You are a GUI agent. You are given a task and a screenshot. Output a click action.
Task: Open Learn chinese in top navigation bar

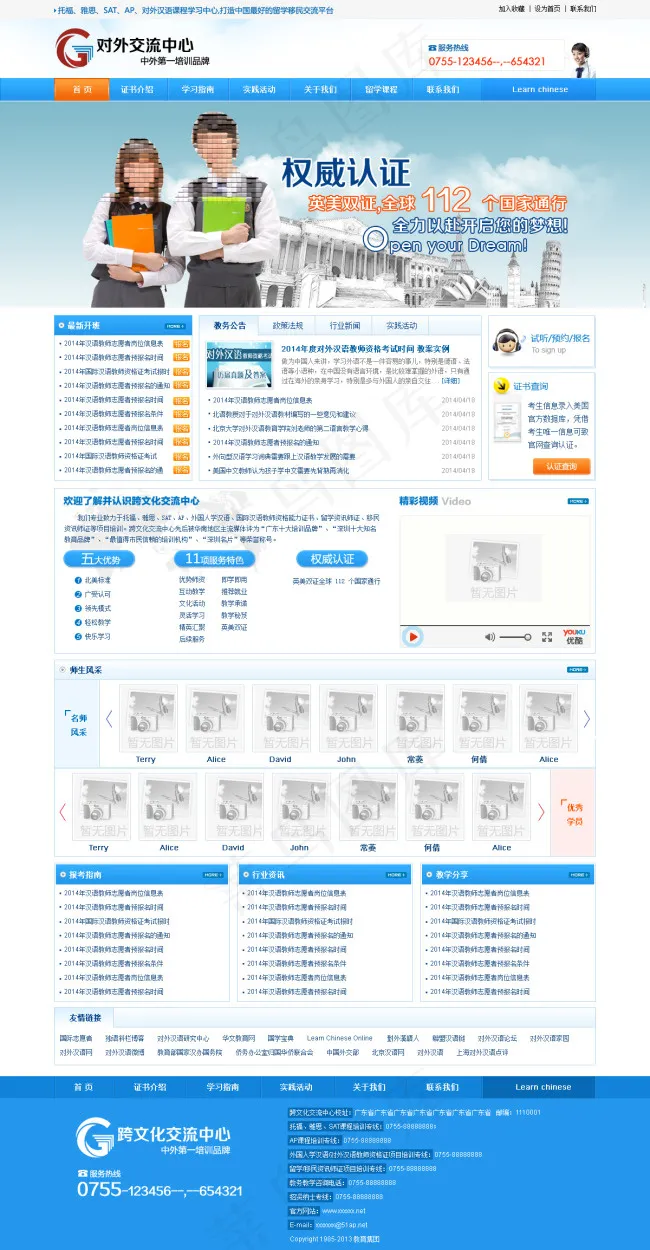[x=540, y=89]
